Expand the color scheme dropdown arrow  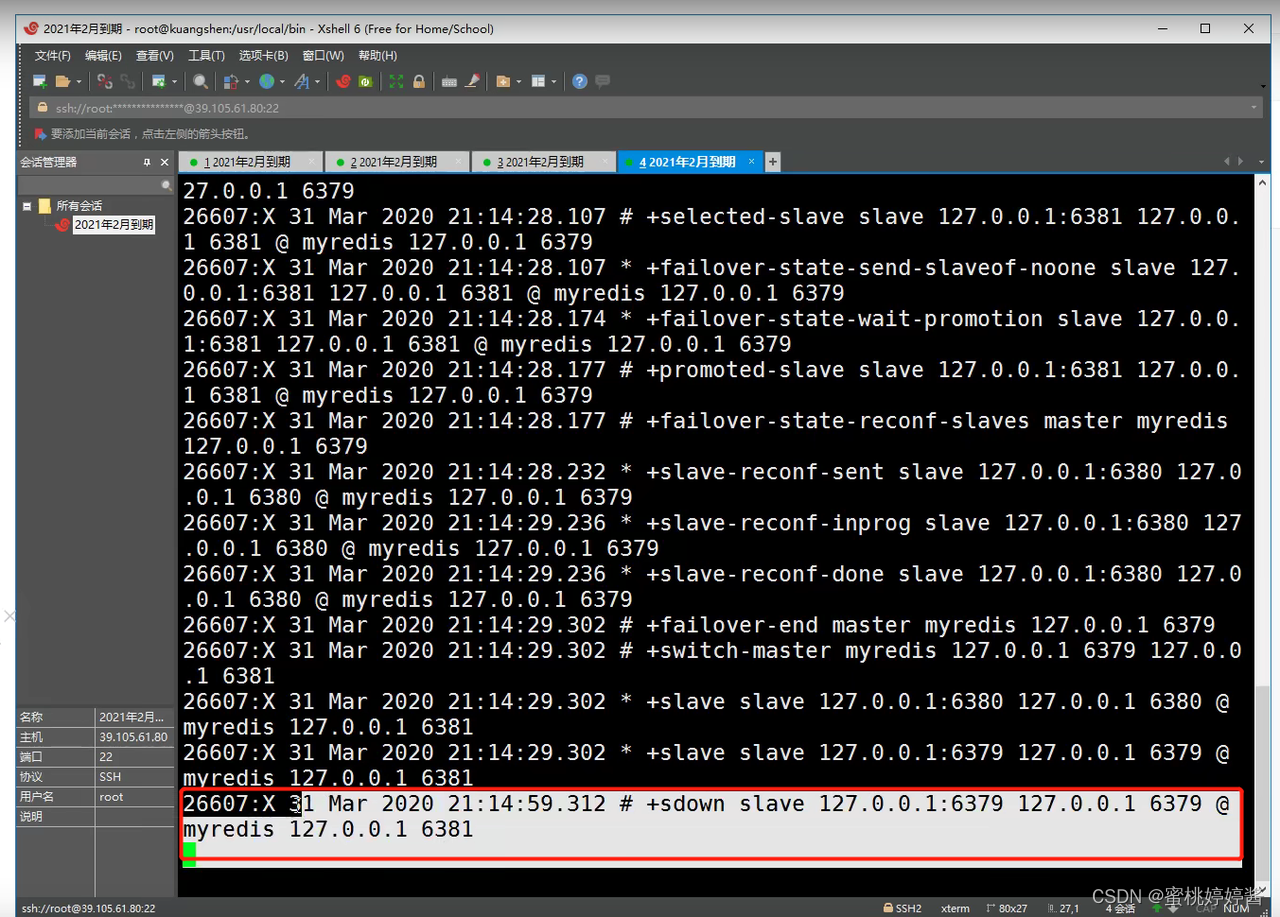(247, 82)
